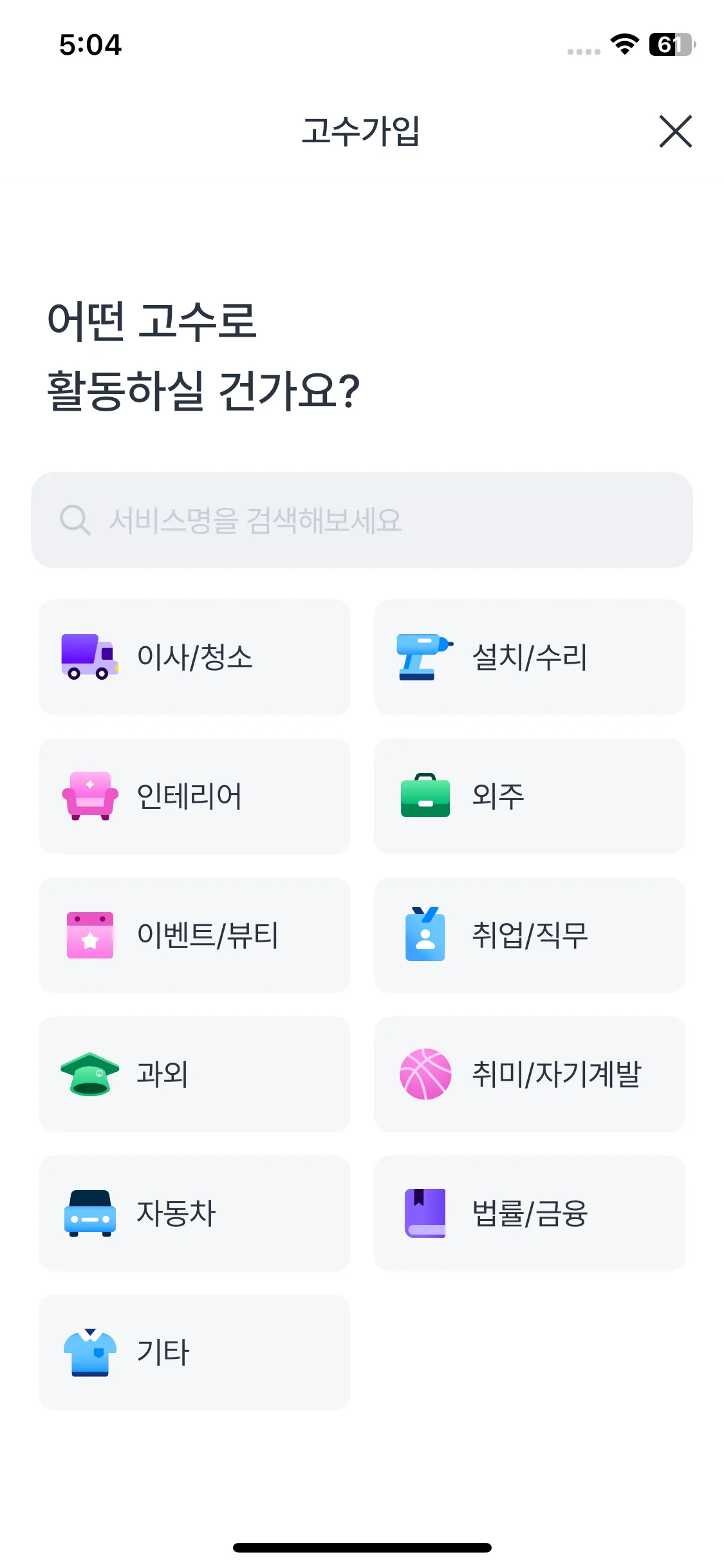
Task: Tap the Wi-Fi status bar icon
Action: click(624, 44)
